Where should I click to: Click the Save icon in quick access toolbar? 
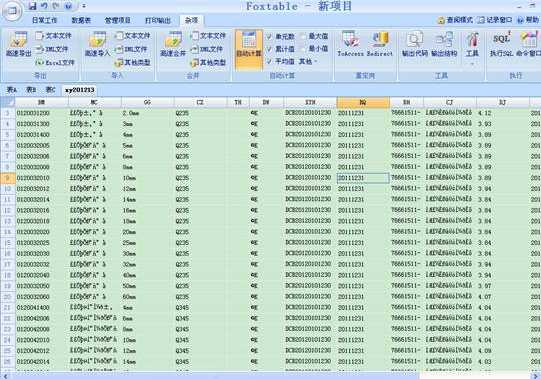pos(32,6)
